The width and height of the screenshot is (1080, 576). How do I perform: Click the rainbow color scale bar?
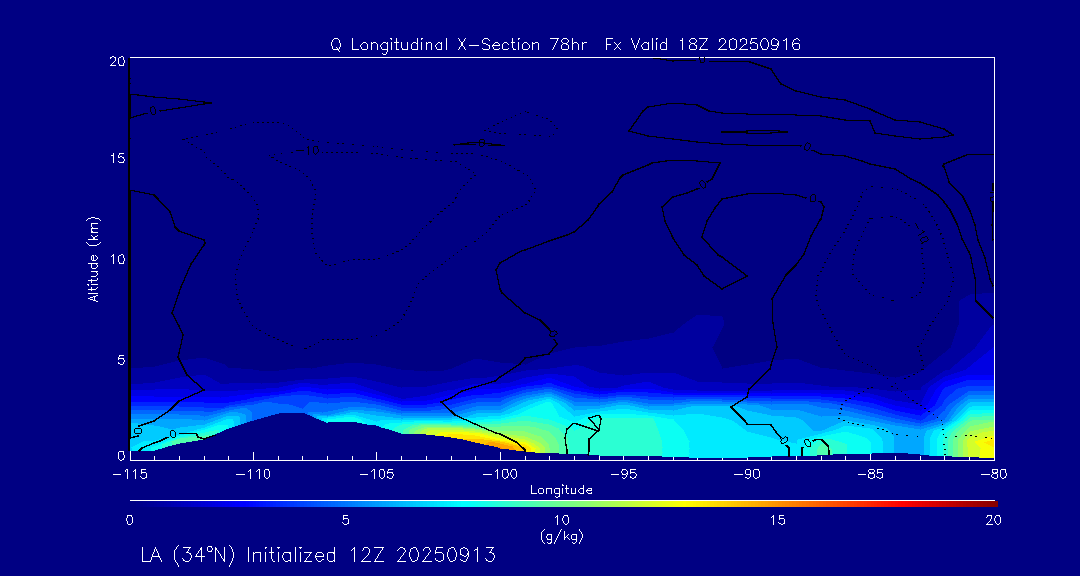coord(563,503)
